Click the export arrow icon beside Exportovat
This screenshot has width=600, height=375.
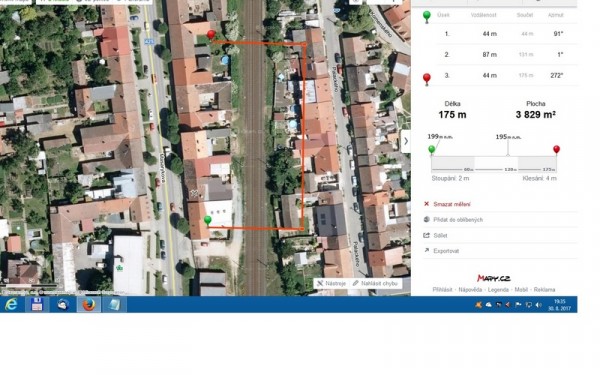click(x=427, y=251)
